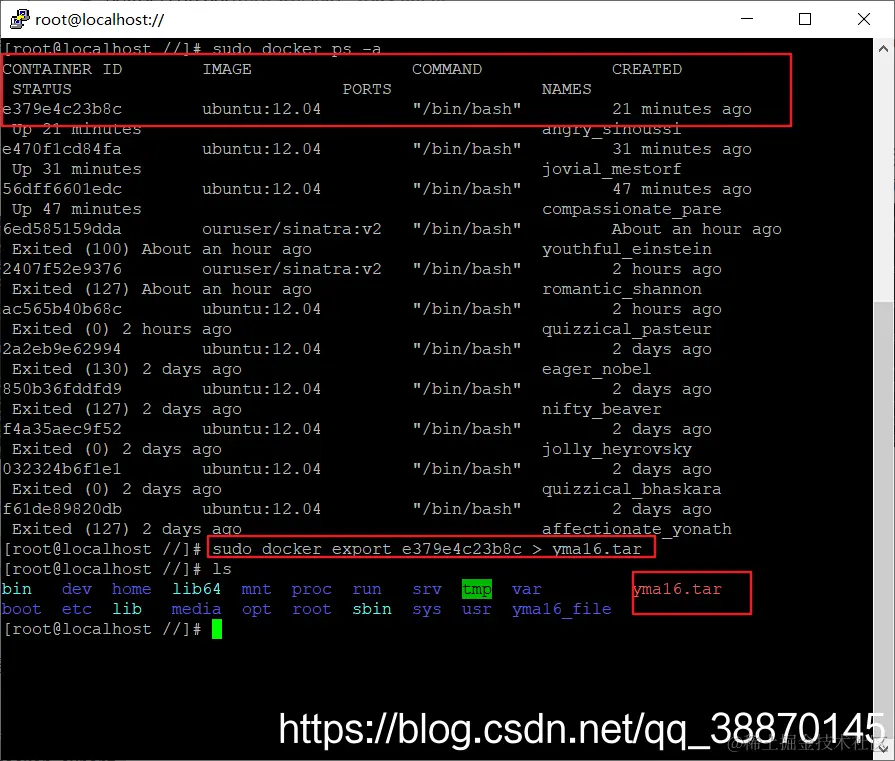
Task: Click the root@localhost:// window title text
Action: tap(100, 20)
